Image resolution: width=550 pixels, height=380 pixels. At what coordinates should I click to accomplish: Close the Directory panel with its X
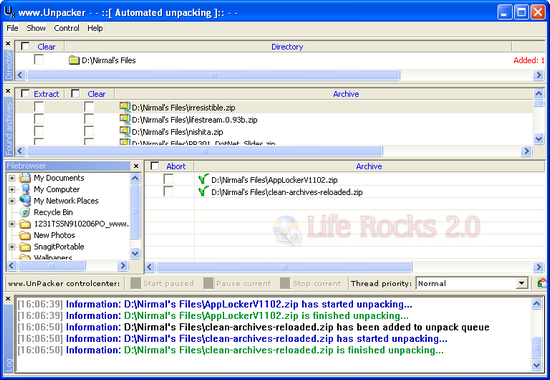(x=8, y=44)
